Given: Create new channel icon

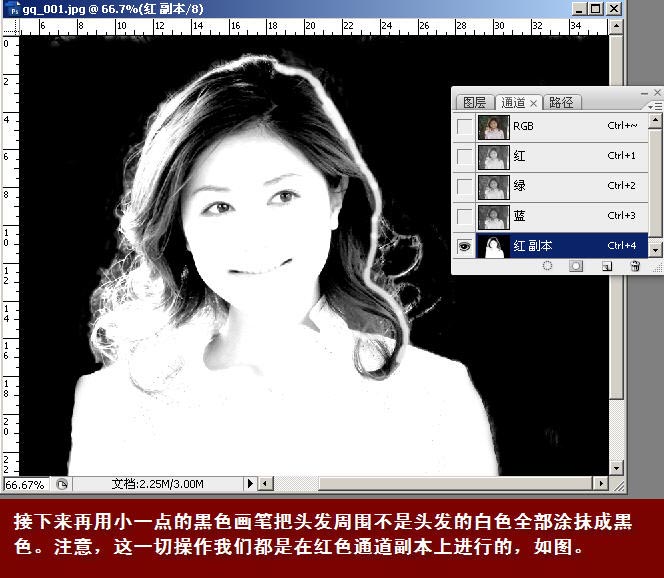Looking at the screenshot, I should tap(606, 266).
